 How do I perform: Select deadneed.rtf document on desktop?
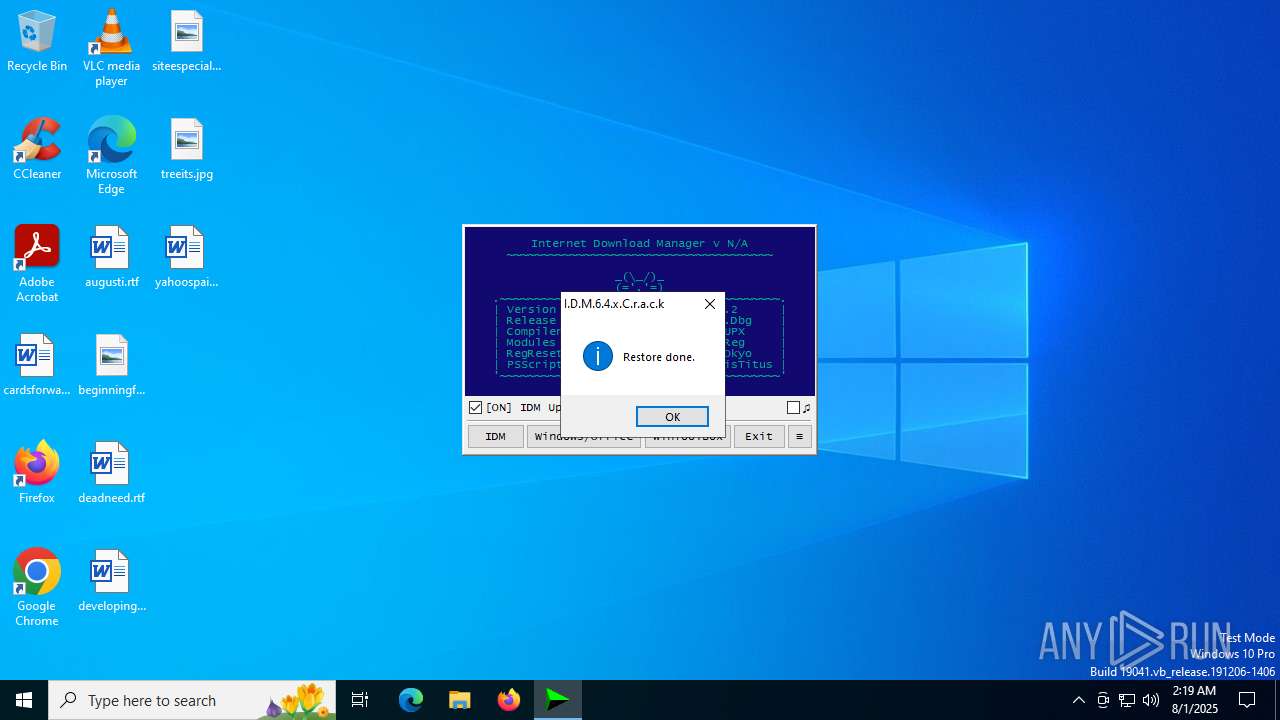point(111,473)
